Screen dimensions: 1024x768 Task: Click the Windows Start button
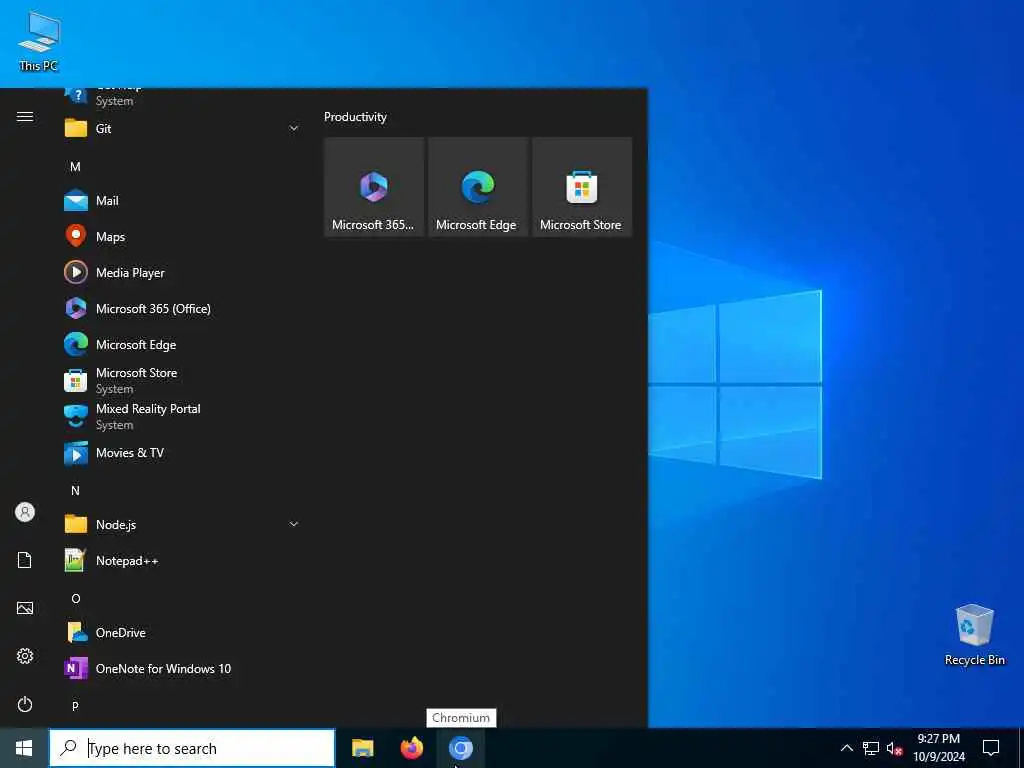[24, 748]
